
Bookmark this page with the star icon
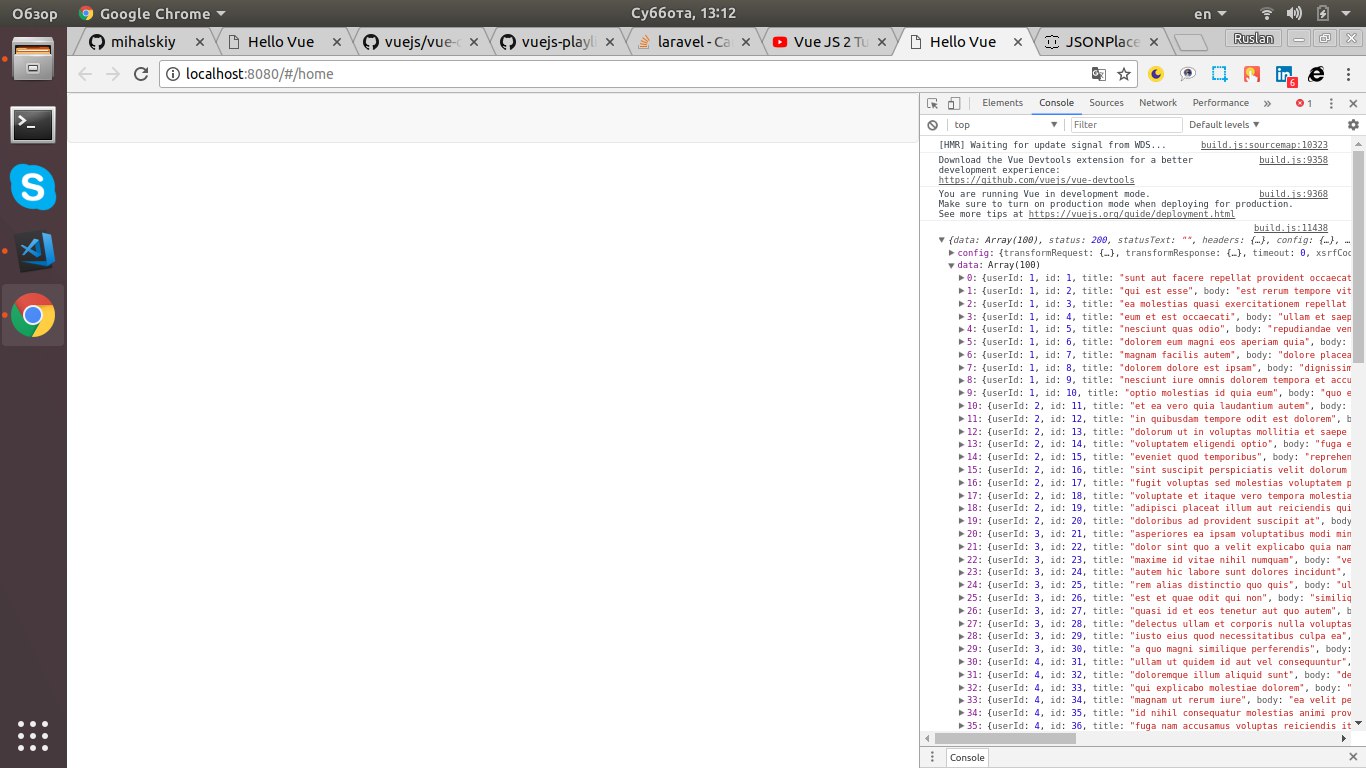point(1124,74)
